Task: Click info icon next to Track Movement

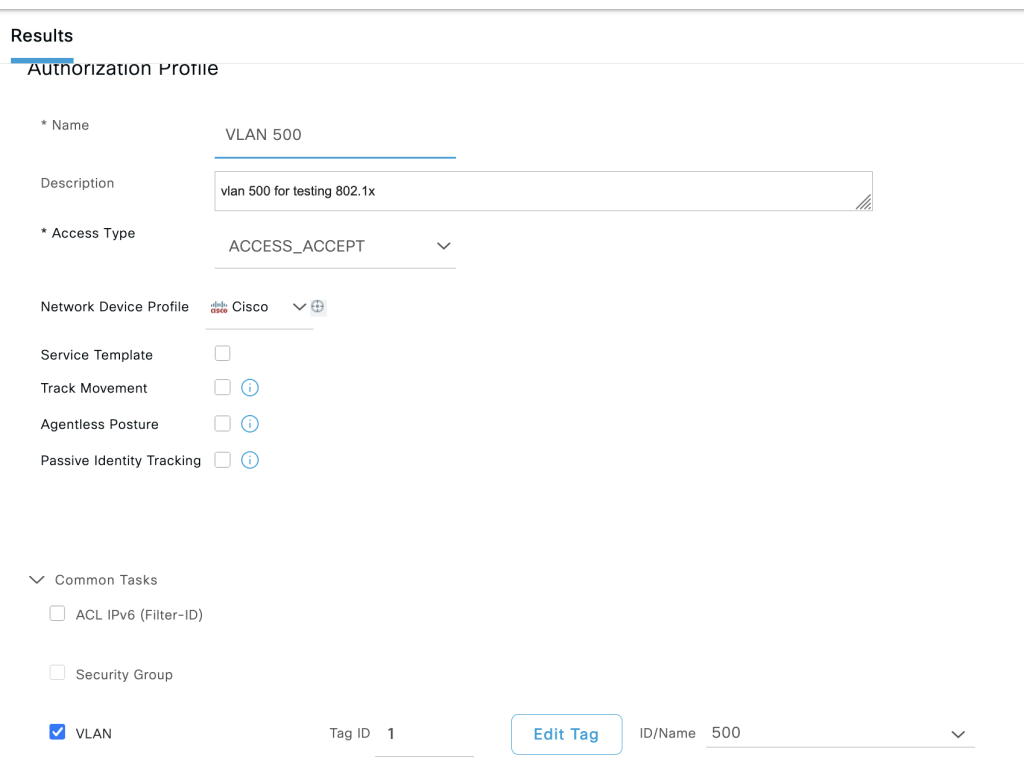Action: (250, 388)
